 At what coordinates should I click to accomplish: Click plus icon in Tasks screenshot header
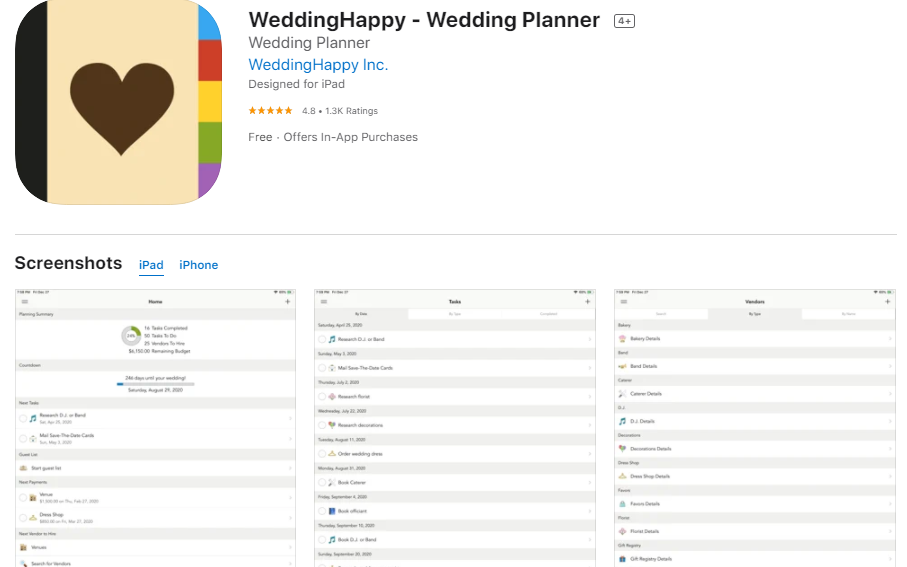click(587, 301)
